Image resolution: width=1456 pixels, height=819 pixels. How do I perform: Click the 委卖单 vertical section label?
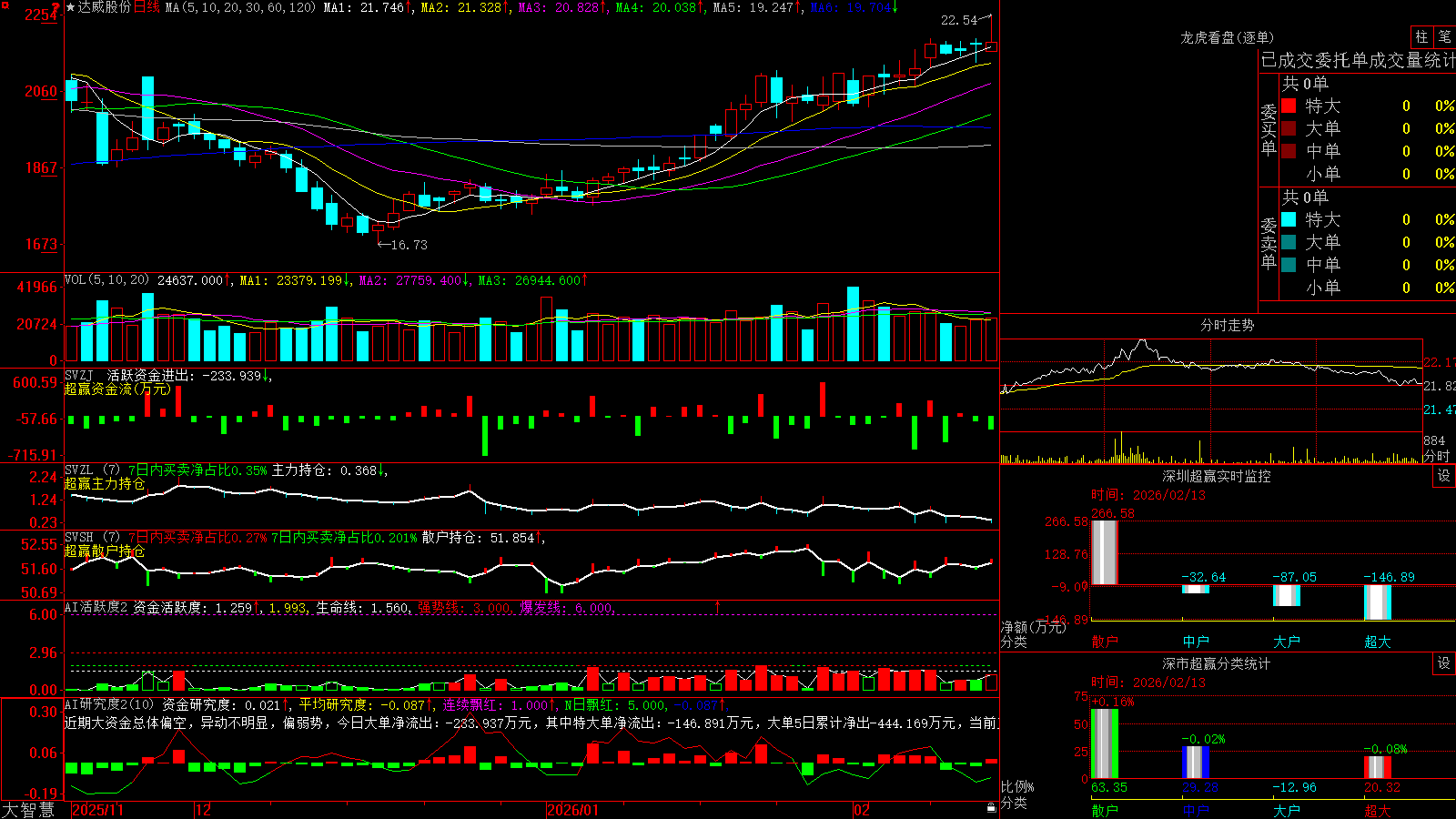tap(1269, 242)
